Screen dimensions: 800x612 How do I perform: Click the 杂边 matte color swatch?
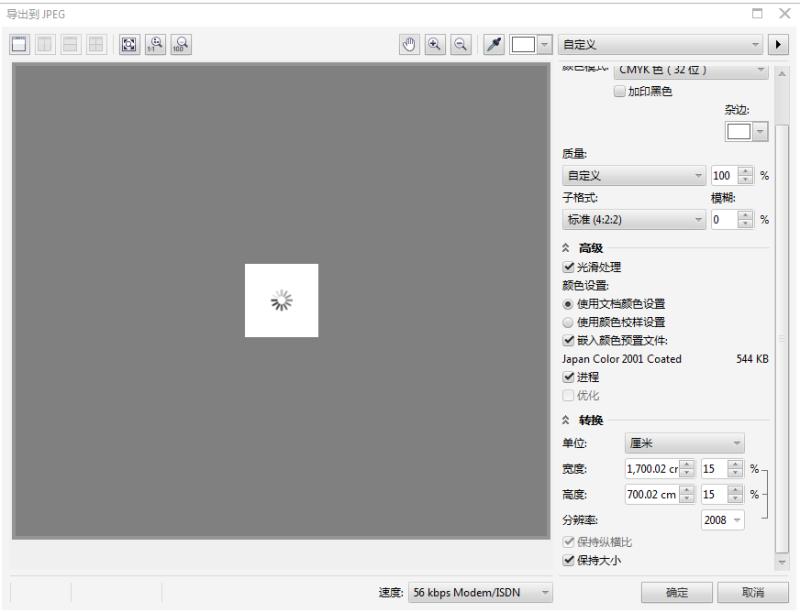[738, 132]
